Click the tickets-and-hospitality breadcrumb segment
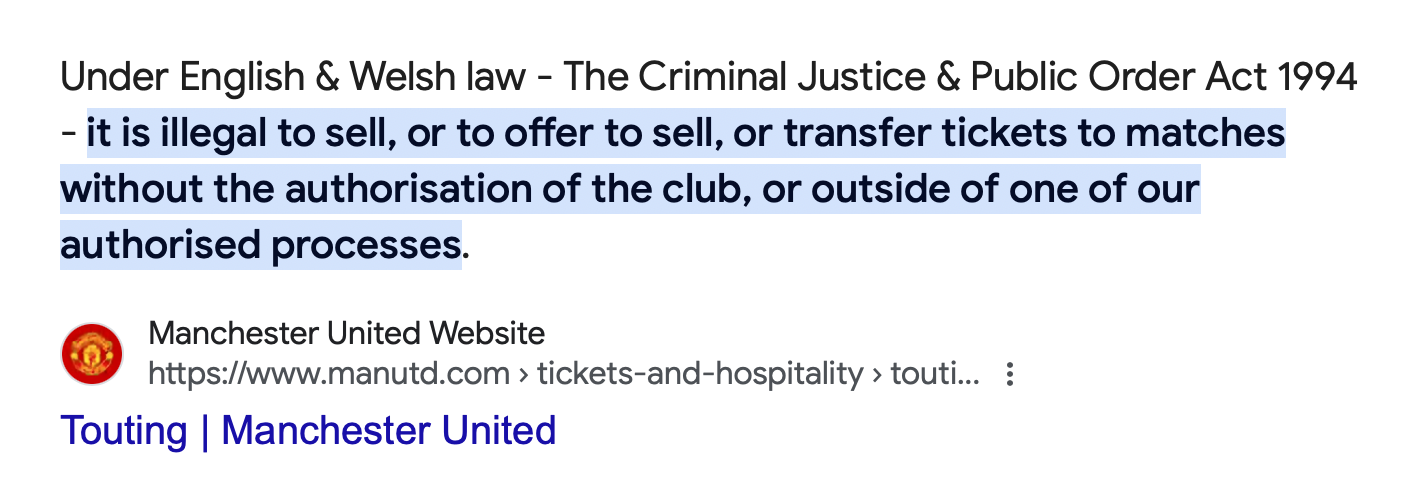This screenshot has width=1404, height=492. [x=699, y=375]
